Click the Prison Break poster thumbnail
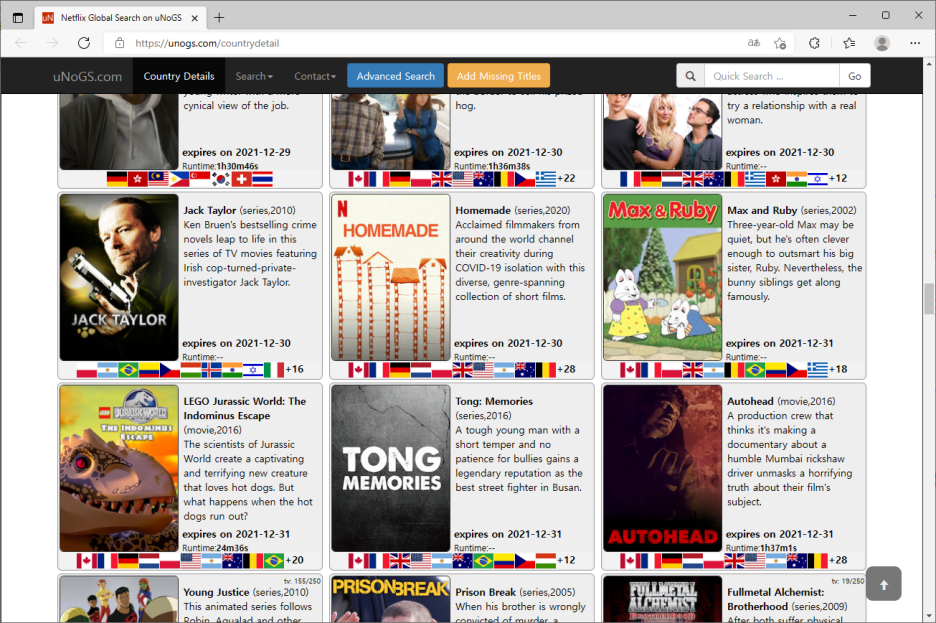Viewport: 936px width, 623px height. tap(391, 599)
